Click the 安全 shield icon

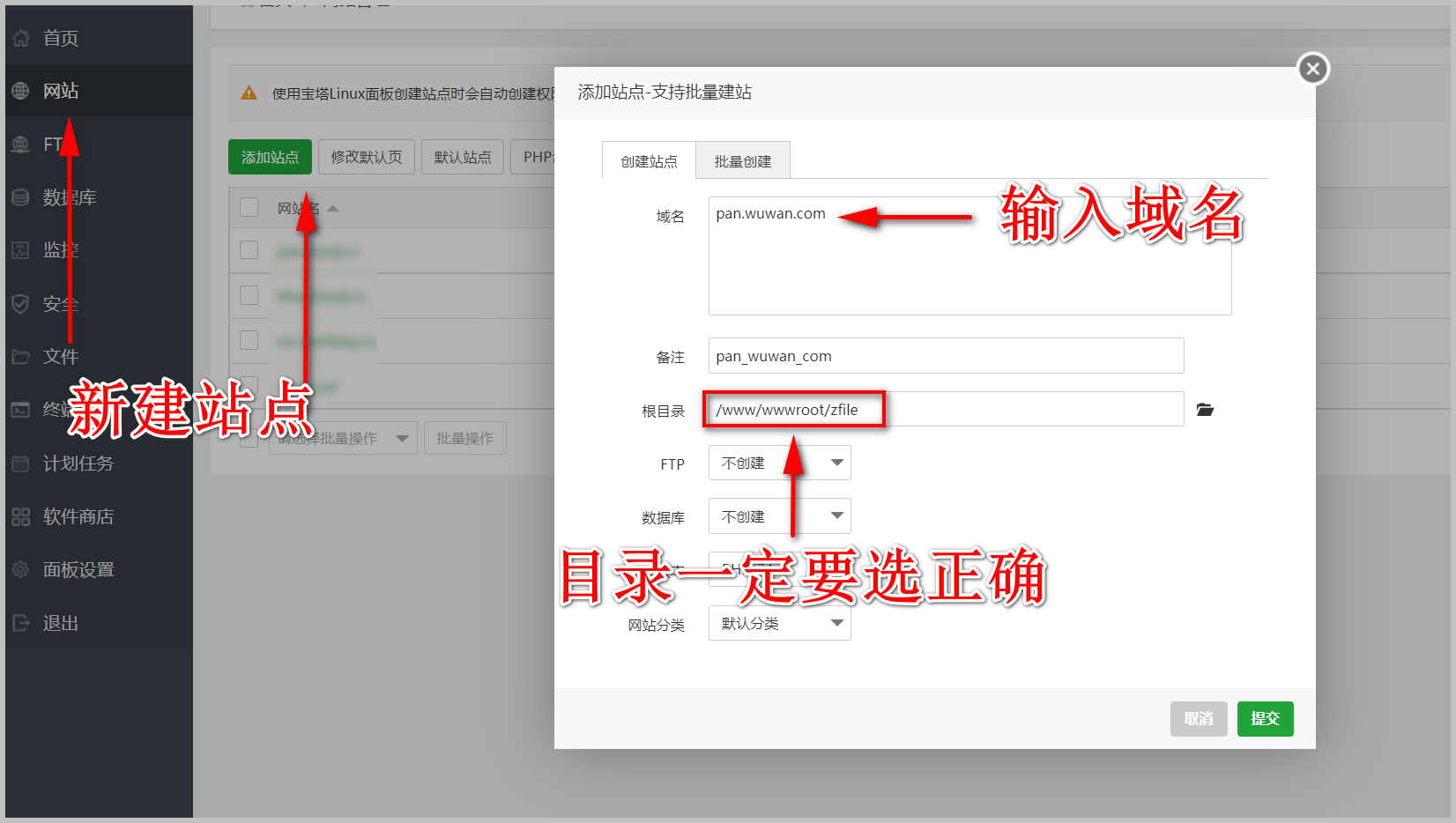pyautogui.click(x=20, y=304)
